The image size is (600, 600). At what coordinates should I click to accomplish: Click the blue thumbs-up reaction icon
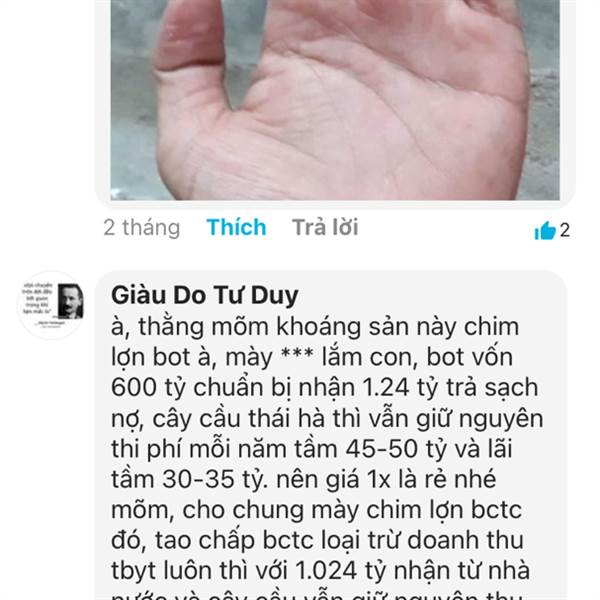coord(545,231)
